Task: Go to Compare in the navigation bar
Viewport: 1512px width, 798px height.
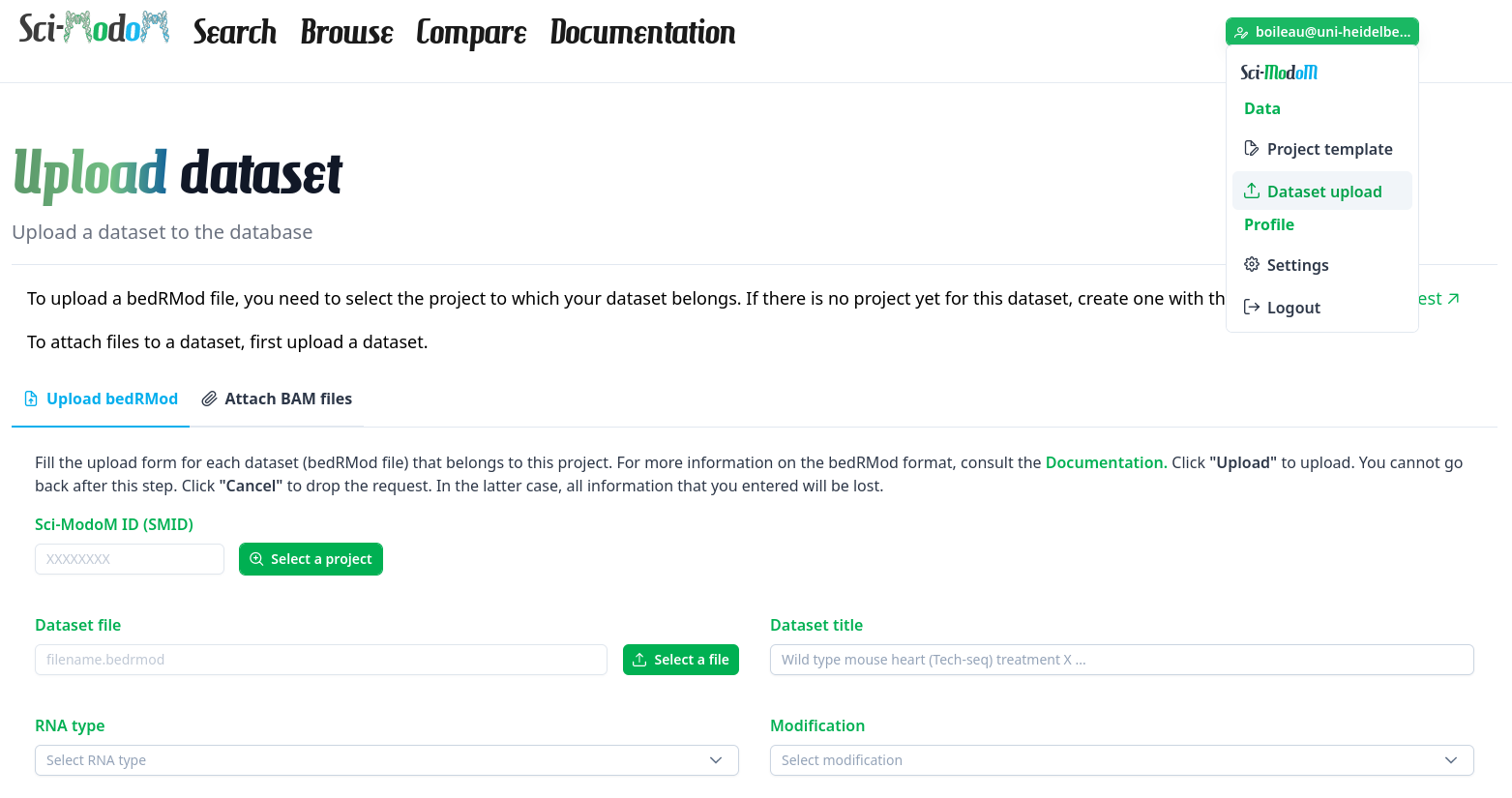Action: (471, 32)
